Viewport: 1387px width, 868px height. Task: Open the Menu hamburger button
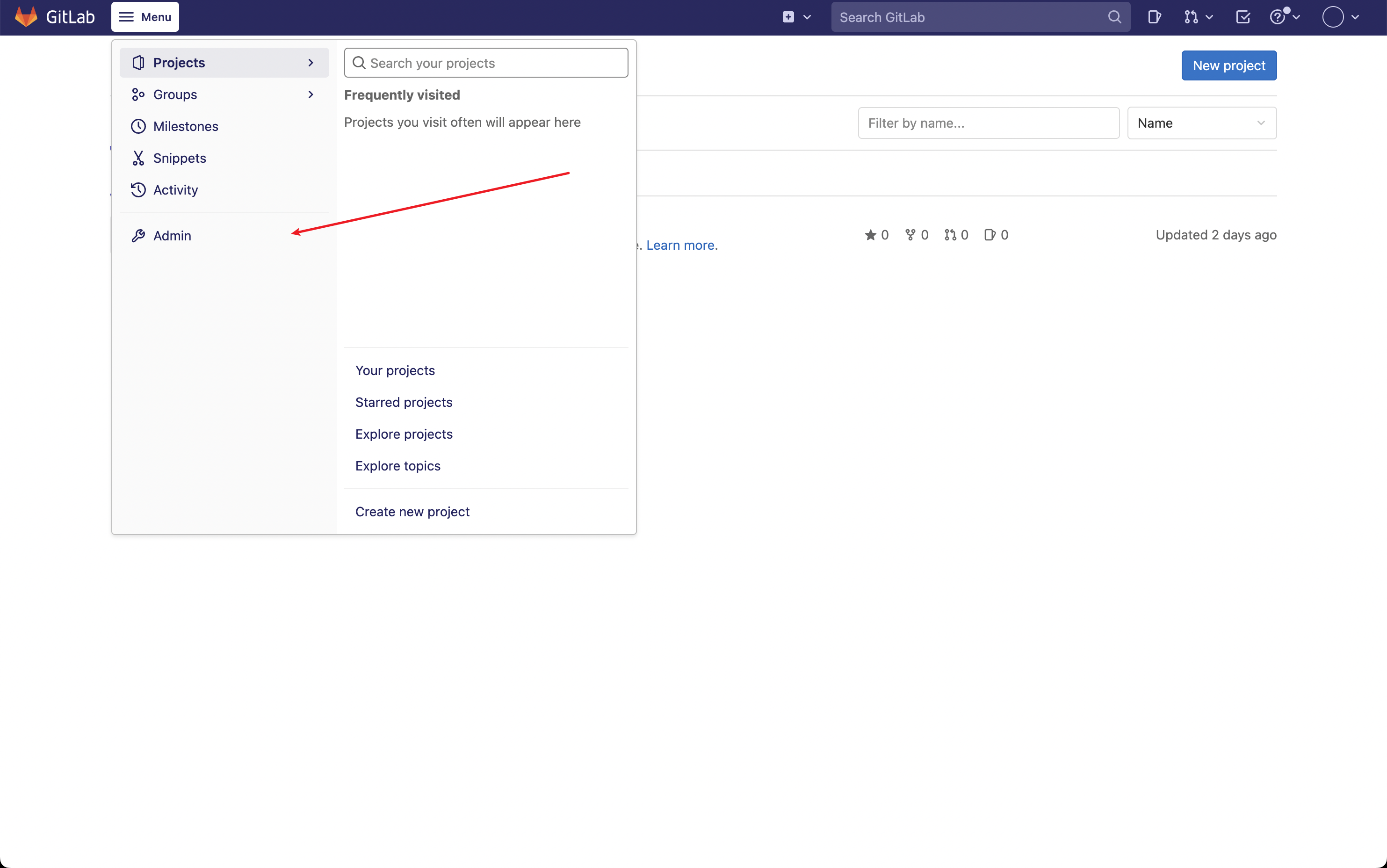[x=145, y=17]
